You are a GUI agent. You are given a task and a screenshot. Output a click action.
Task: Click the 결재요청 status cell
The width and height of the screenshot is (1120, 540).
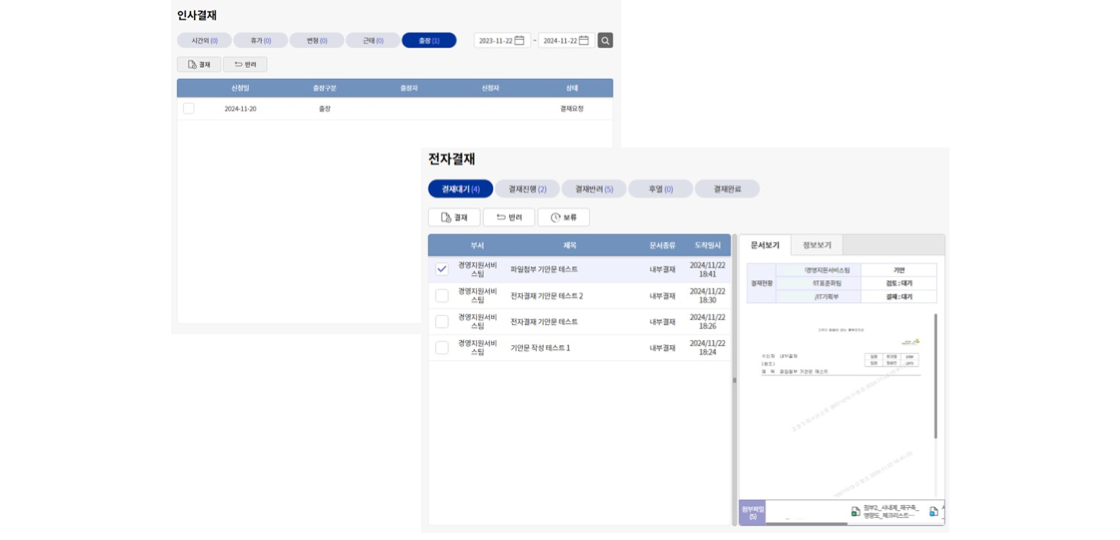tap(572, 109)
